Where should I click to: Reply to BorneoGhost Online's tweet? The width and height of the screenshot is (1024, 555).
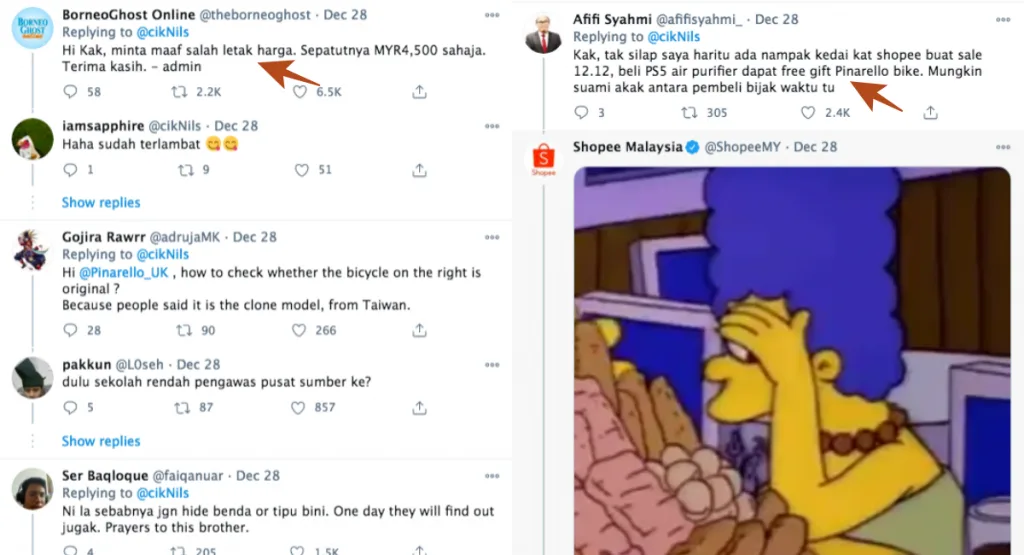70,92
